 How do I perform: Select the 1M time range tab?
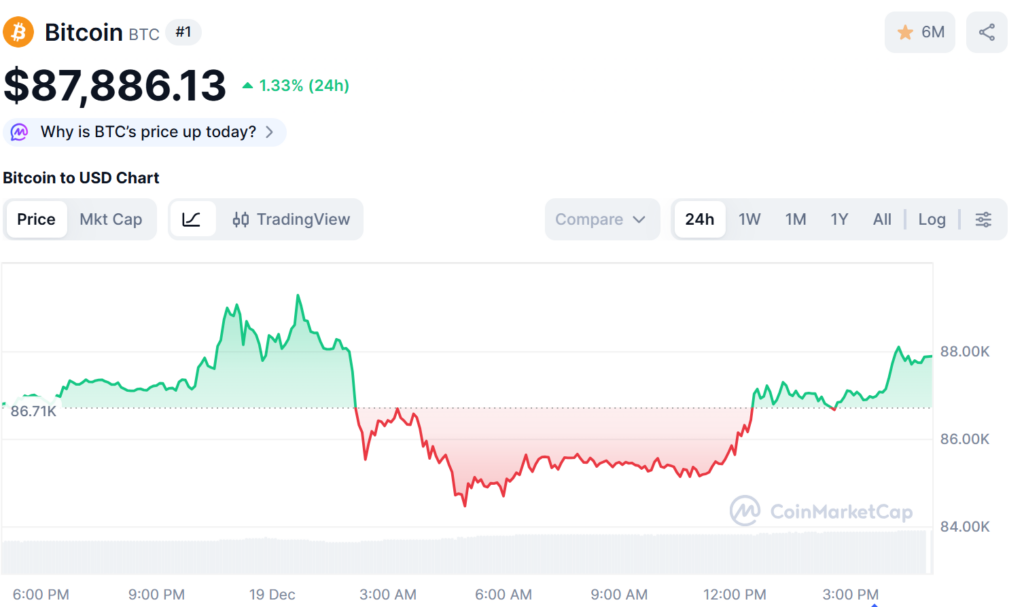click(795, 220)
